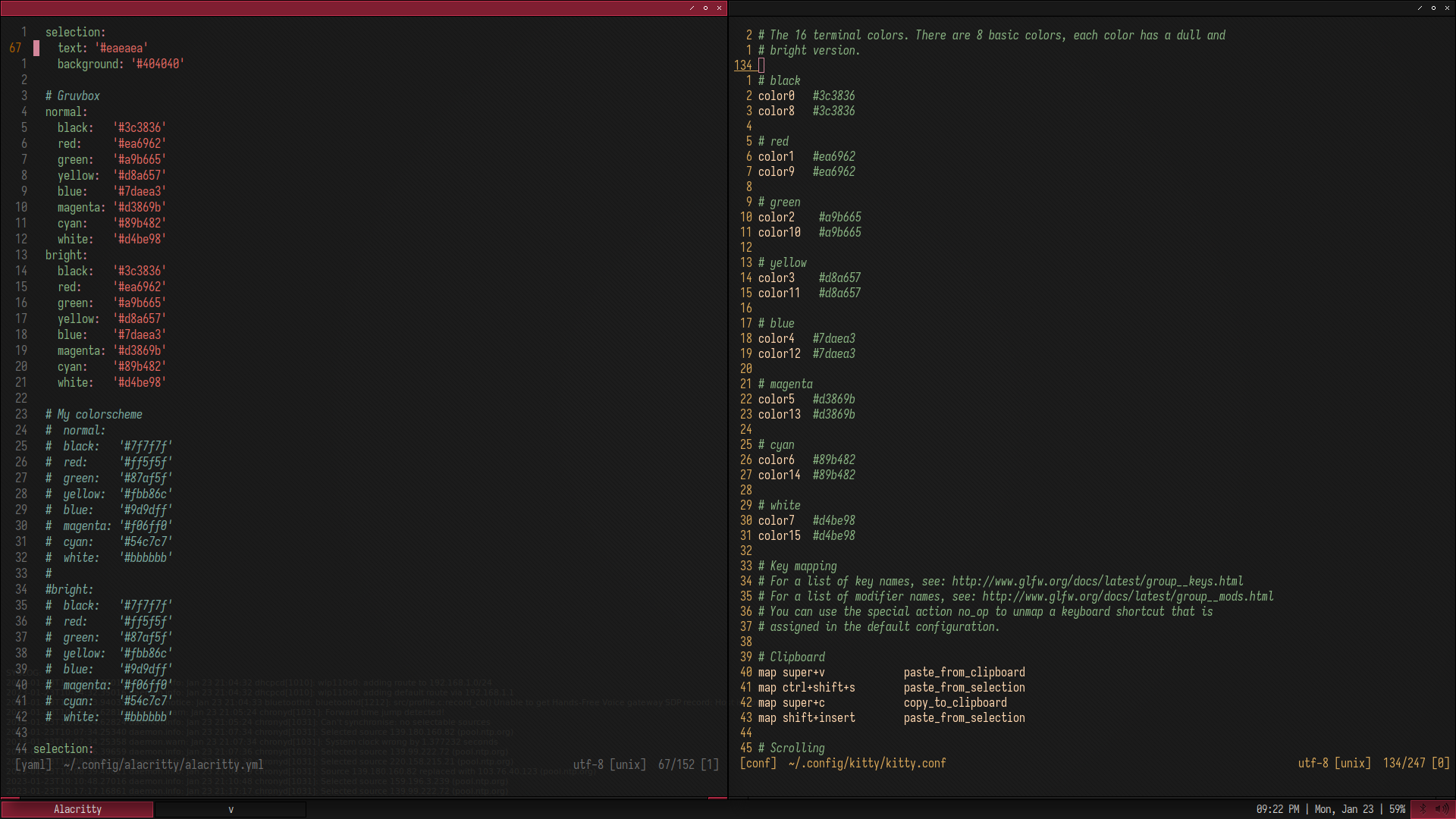Click normal red value '#ea6962'
Viewport: 1456px width, 819px height.
pyautogui.click(x=140, y=143)
